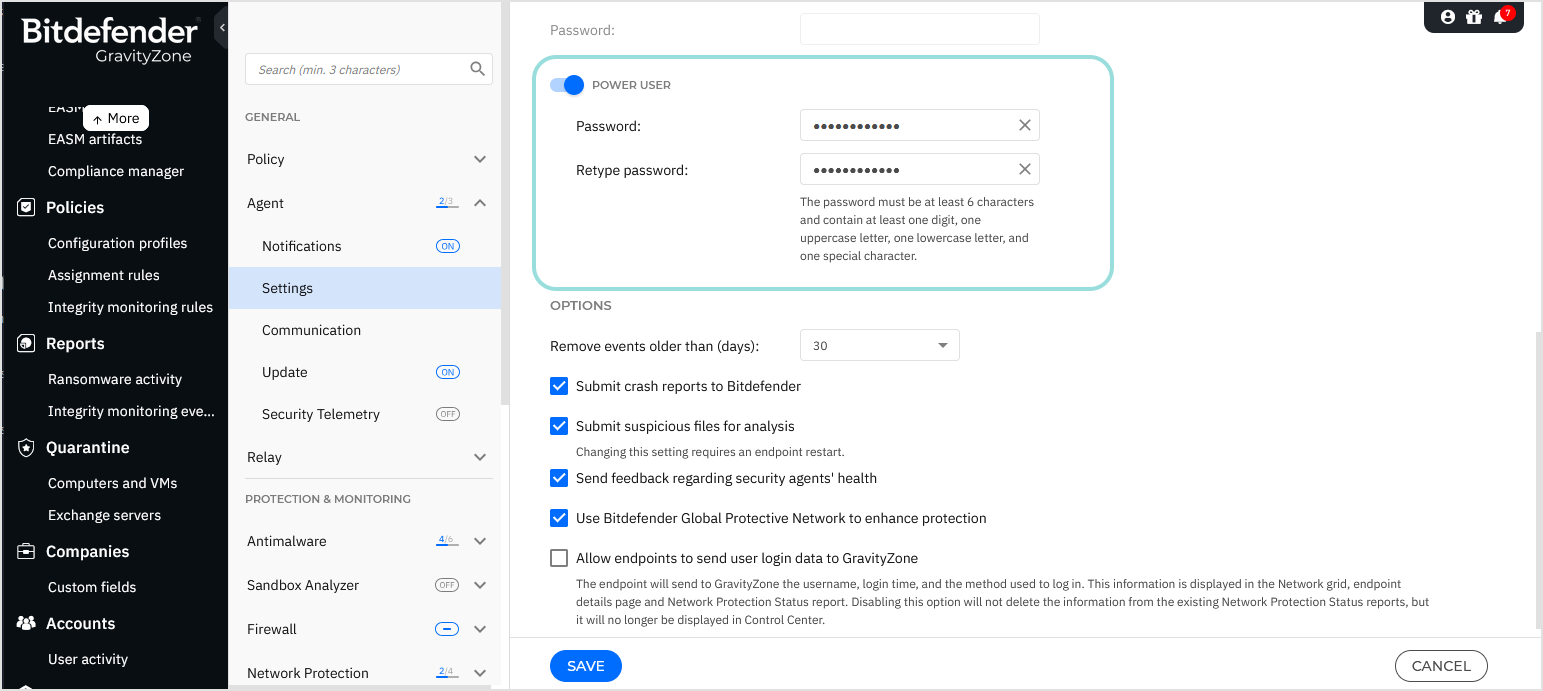The image size is (1543, 691).
Task: Open the Remove events older than dropdown
Action: pos(879,345)
